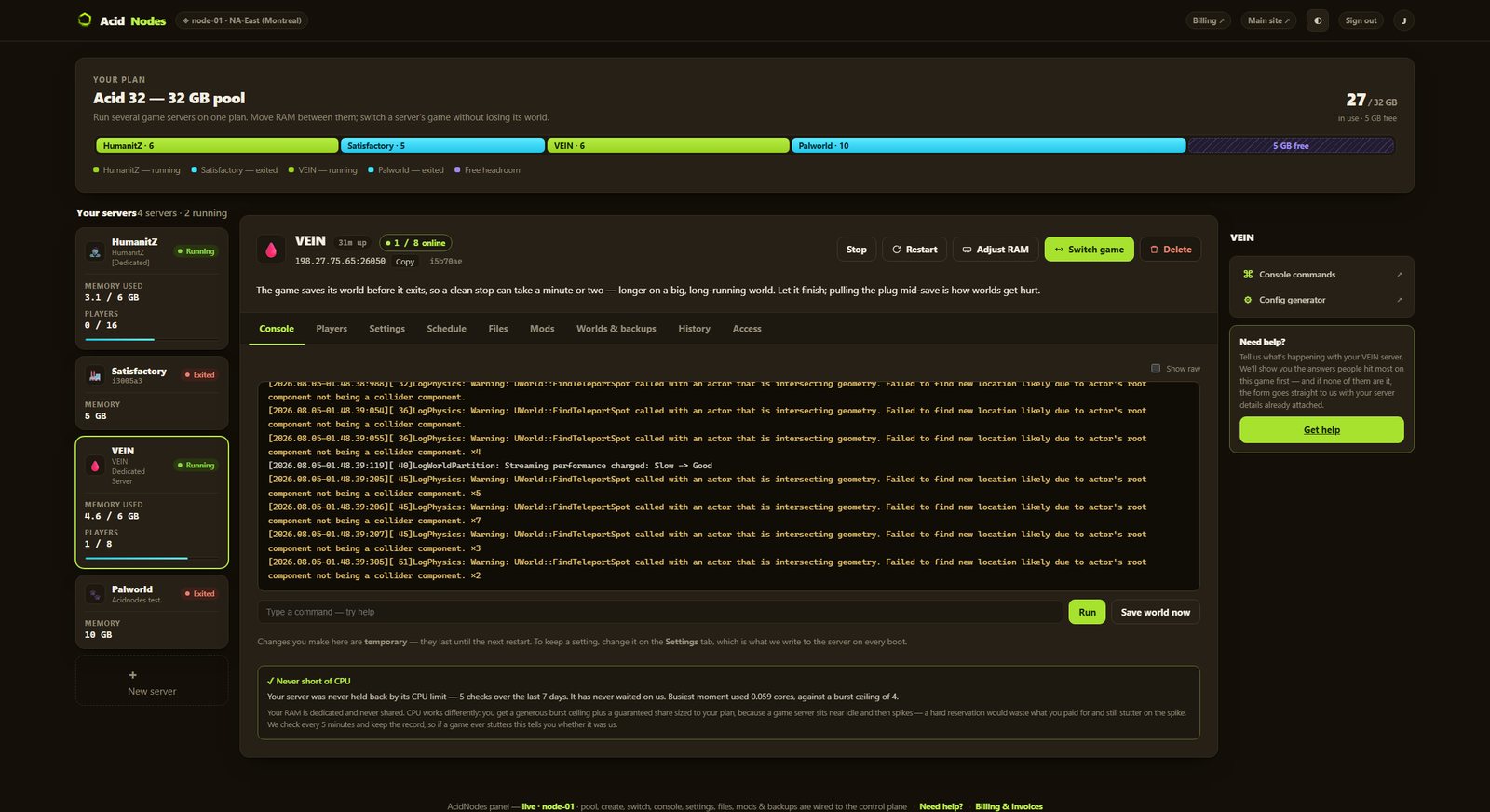This screenshot has width=1490, height=812.
Task: Click the 'Free headroom' legend entry
Action: 487,170
